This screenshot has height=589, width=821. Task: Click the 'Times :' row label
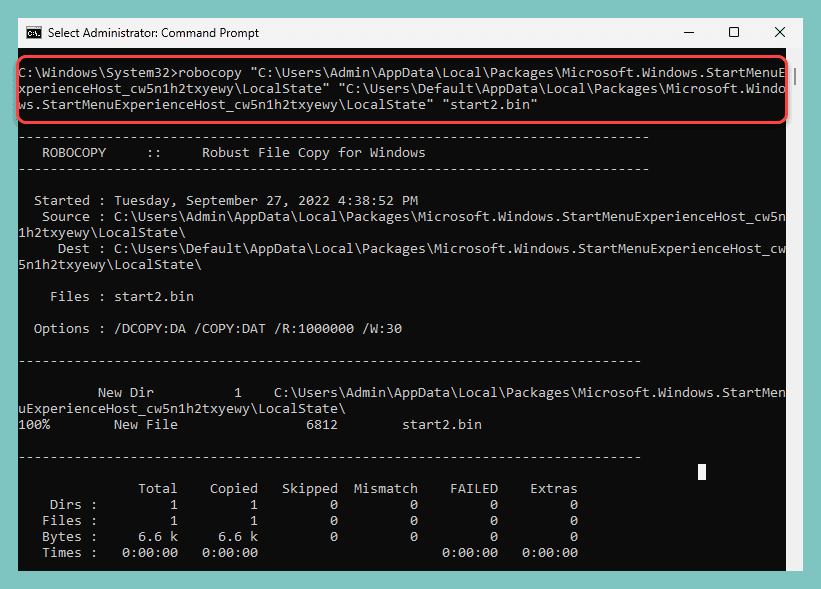pyautogui.click(x=70, y=553)
